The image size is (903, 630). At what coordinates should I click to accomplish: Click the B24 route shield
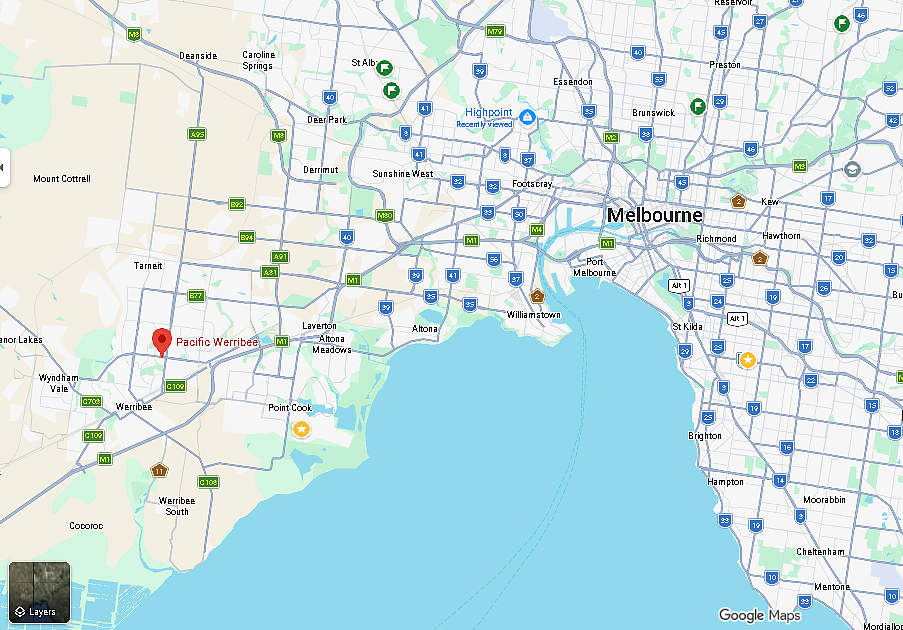246,237
